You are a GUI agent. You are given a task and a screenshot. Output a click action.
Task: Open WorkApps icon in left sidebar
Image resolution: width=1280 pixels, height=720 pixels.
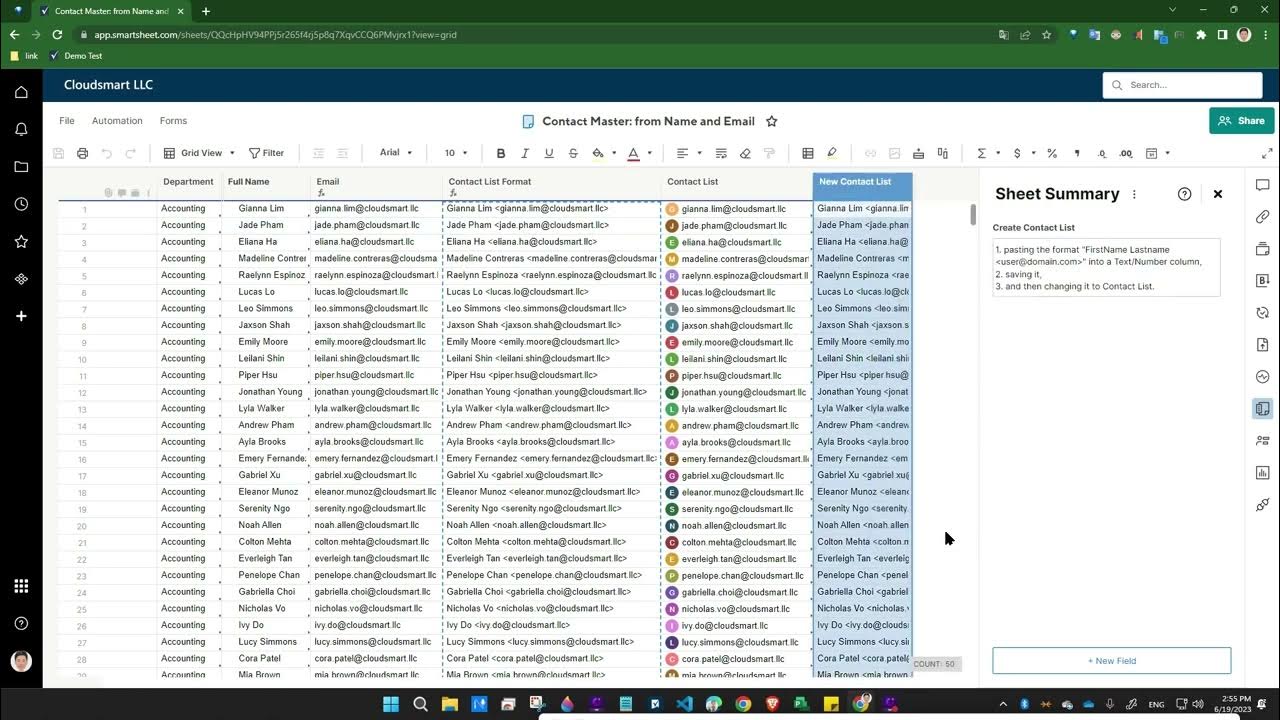21,279
